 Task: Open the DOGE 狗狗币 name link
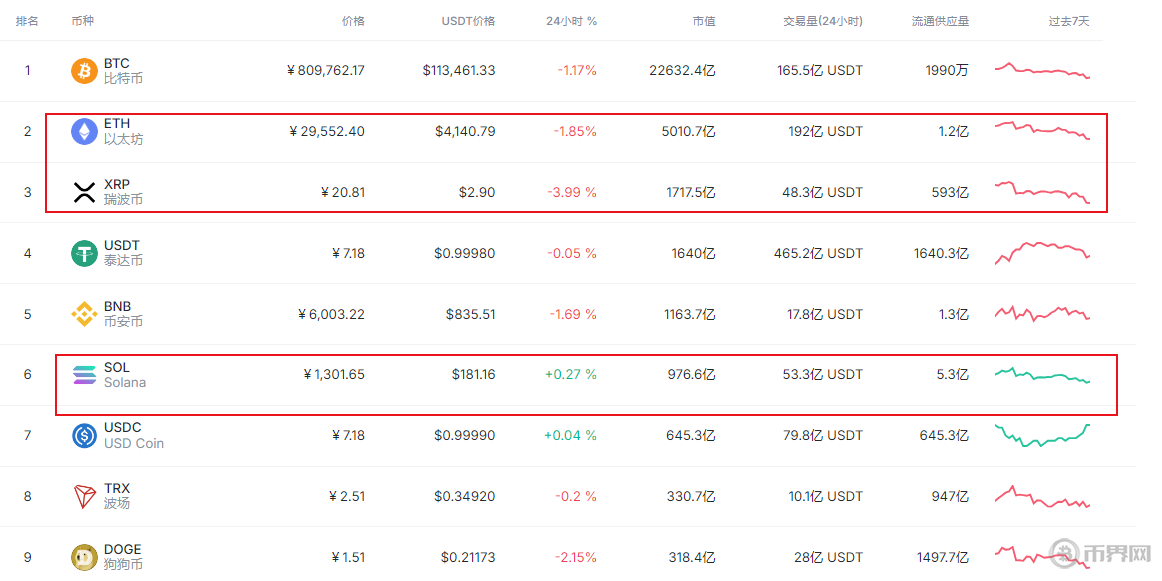[x=122, y=557]
